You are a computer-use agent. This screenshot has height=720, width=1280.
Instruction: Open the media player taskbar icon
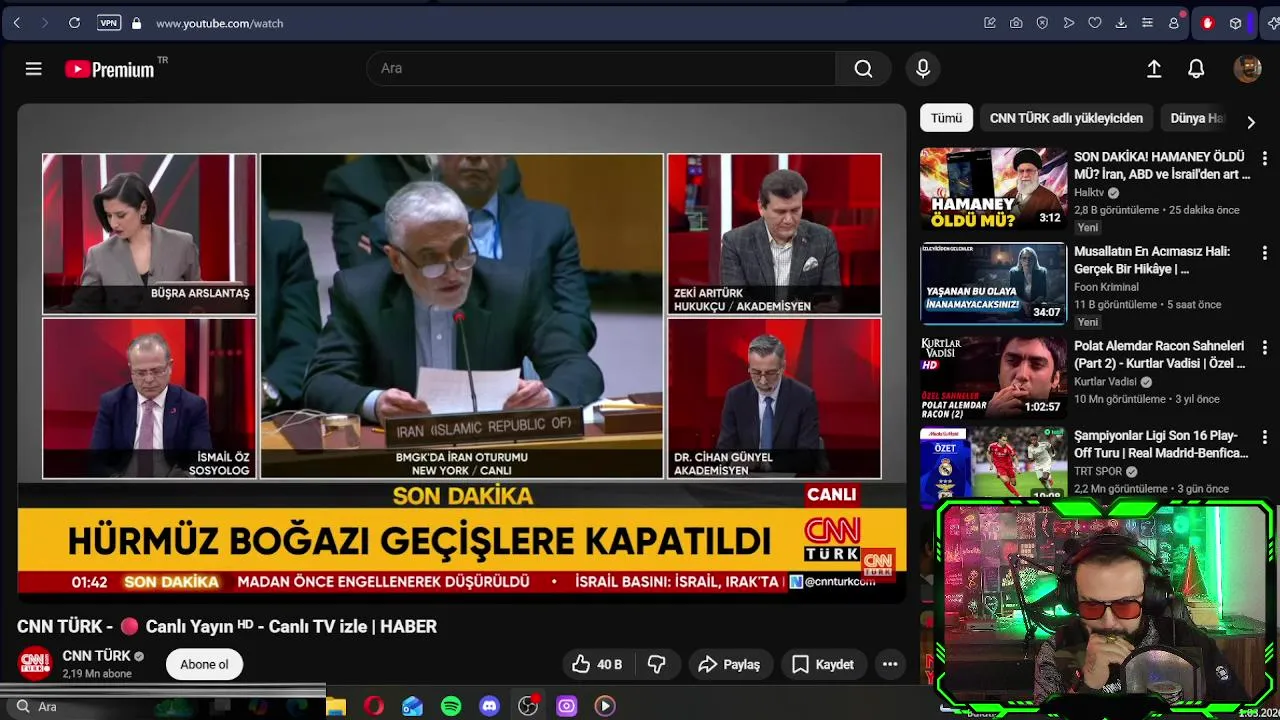[605, 706]
